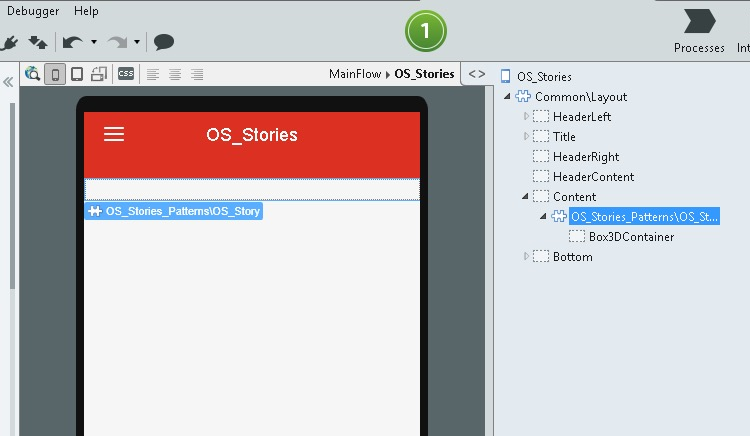The image size is (750, 436).
Task: Click the empty placeholder below the red header
Action: click(x=252, y=189)
